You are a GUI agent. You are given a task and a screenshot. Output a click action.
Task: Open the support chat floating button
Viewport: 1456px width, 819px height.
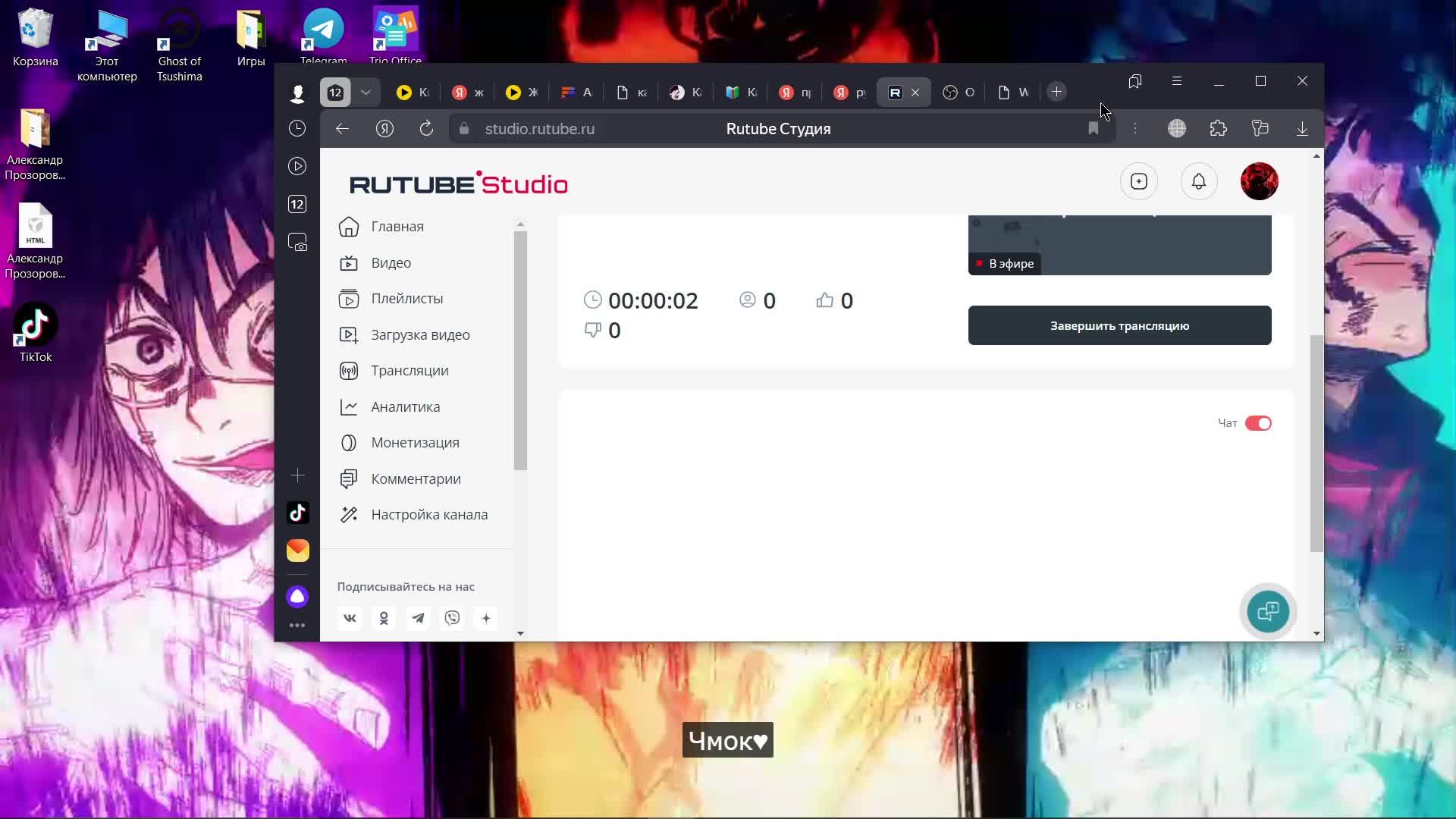pos(1268,611)
